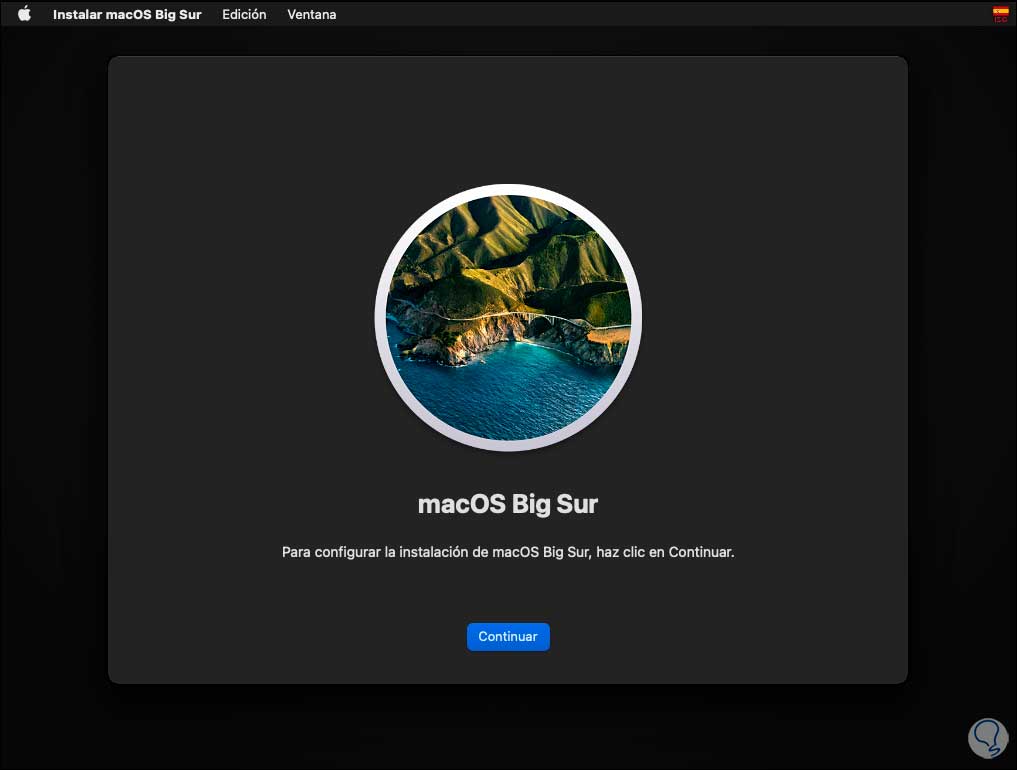Open the Apple menu

click(x=25, y=14)
